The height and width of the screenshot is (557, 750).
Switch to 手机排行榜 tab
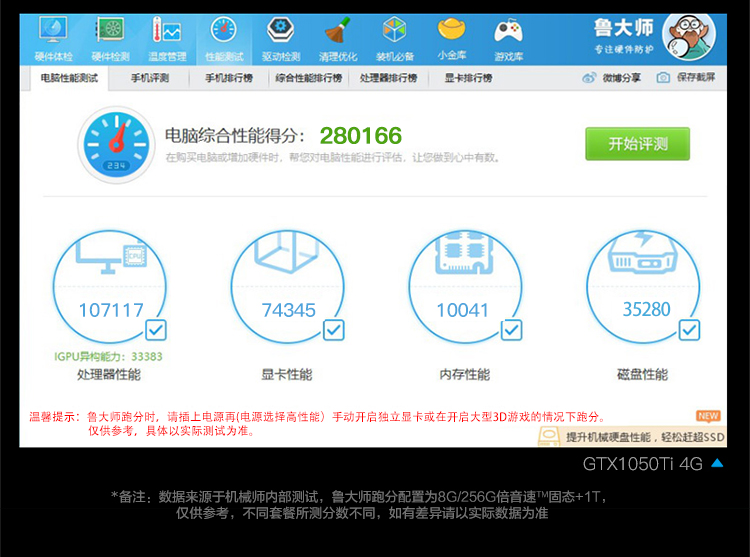[x=229, y=78]
